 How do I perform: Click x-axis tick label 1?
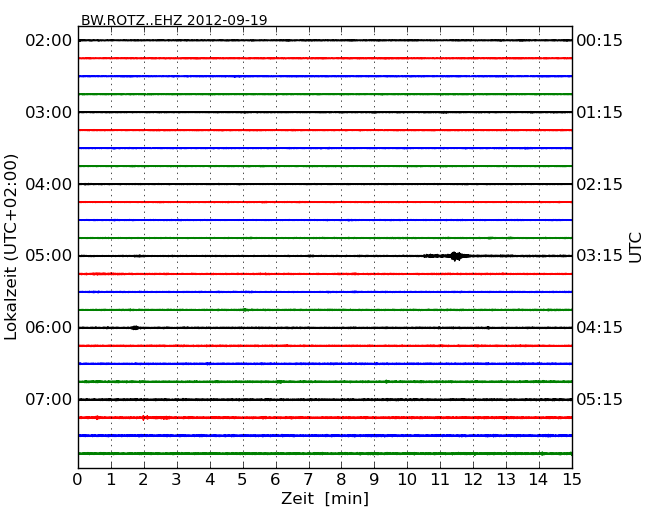111,480
